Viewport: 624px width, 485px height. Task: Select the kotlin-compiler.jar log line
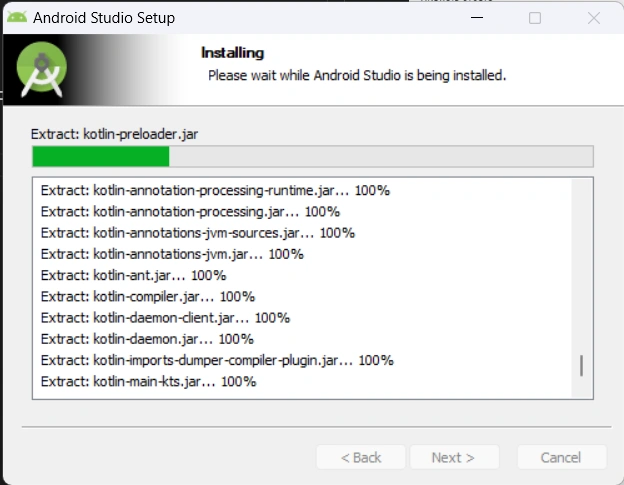[148, 296]
